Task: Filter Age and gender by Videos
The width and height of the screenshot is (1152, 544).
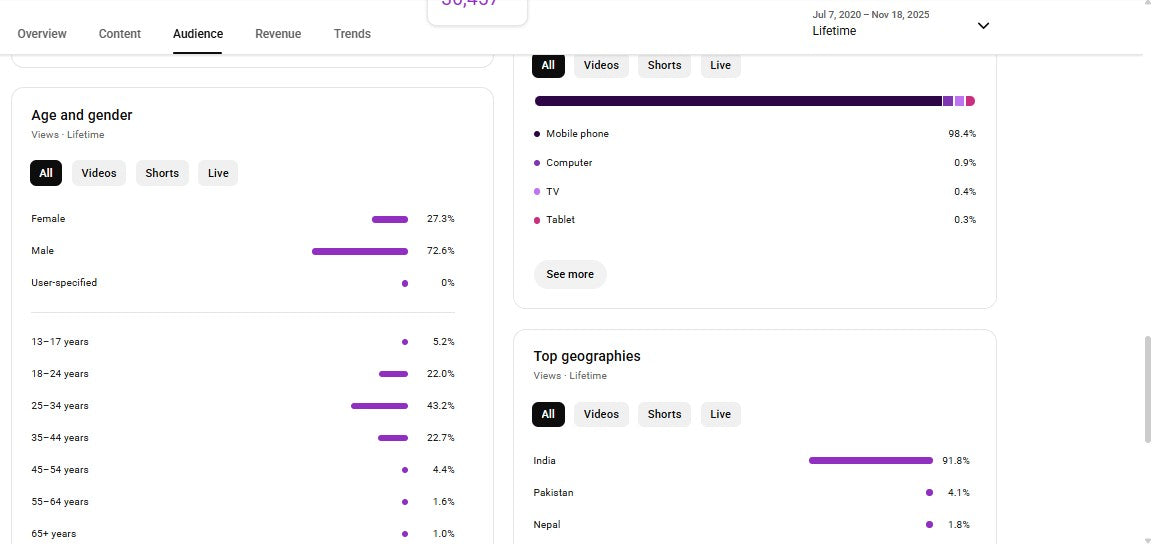Action: coord(99,173)
